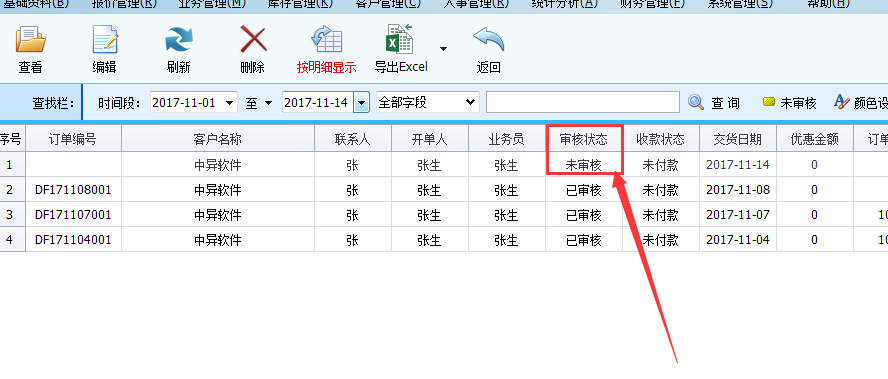Delete the record using 删除 icon
This screenshot has width=888, height=379.
pos(253,40)
